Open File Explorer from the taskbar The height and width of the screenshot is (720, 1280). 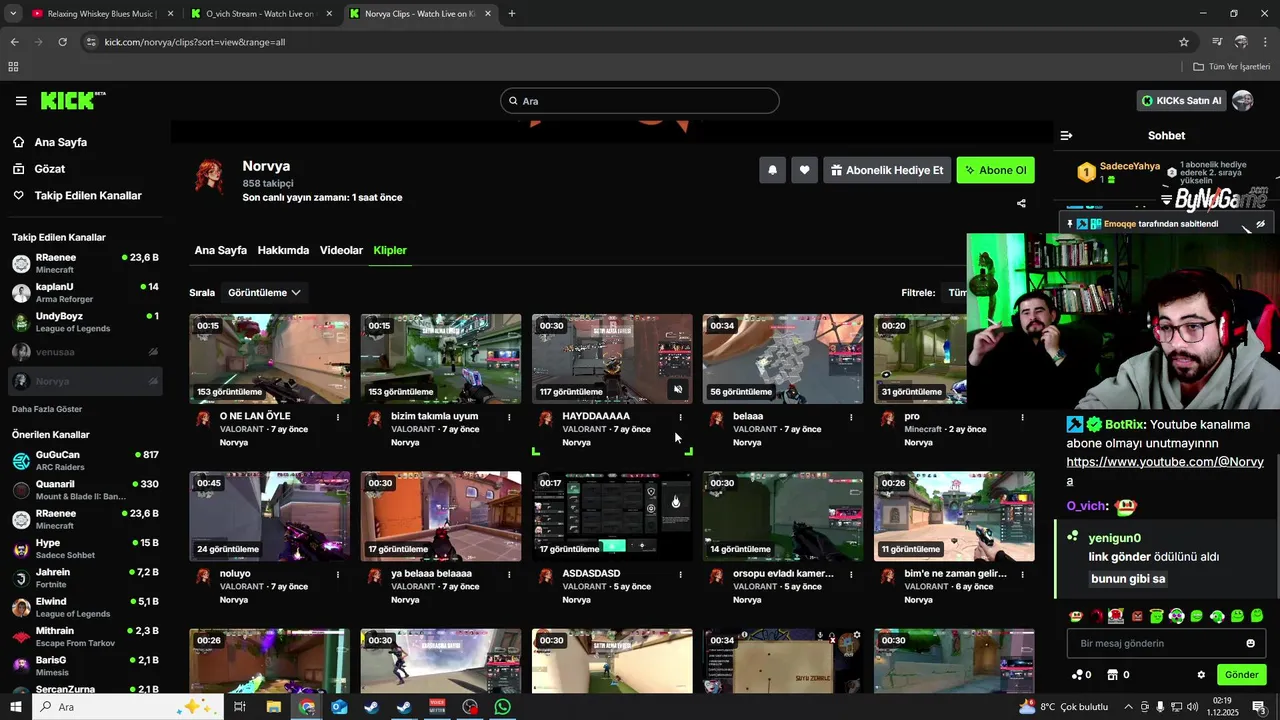coord(273,707)
